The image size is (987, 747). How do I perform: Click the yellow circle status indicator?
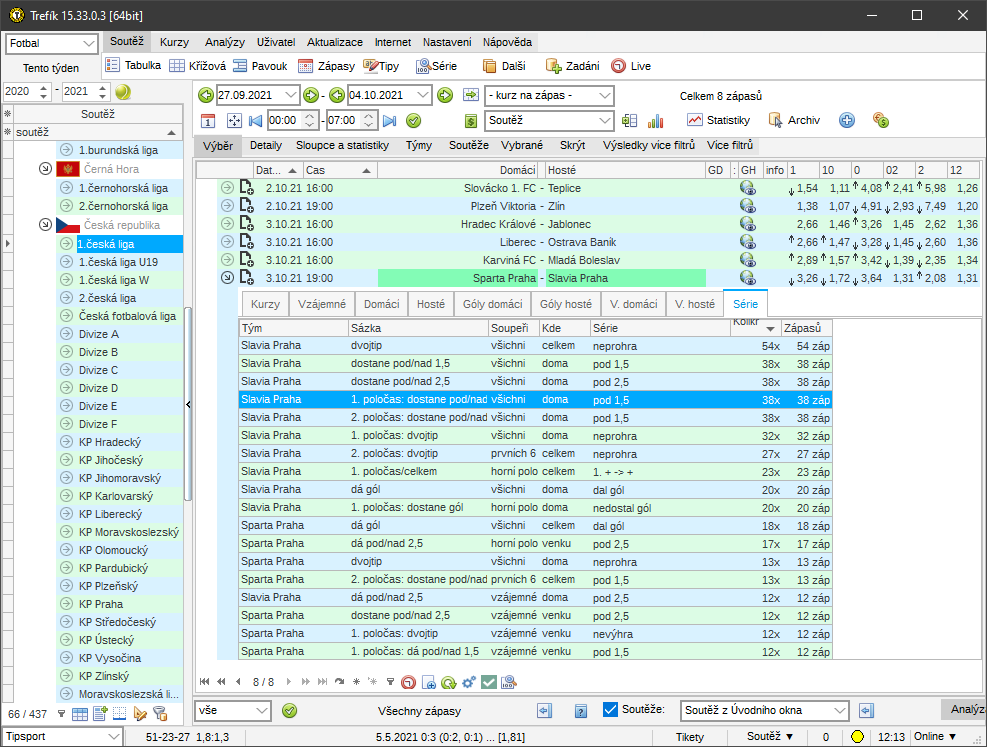[857, 736]
